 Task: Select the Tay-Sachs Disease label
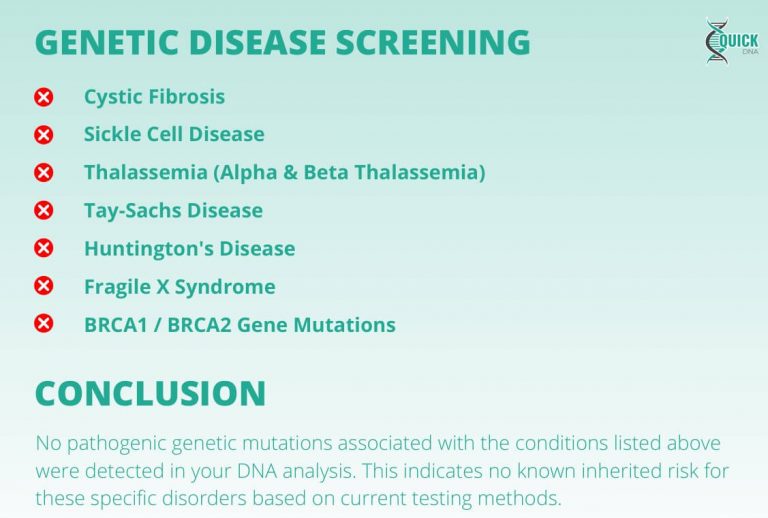tap(173, 211)
